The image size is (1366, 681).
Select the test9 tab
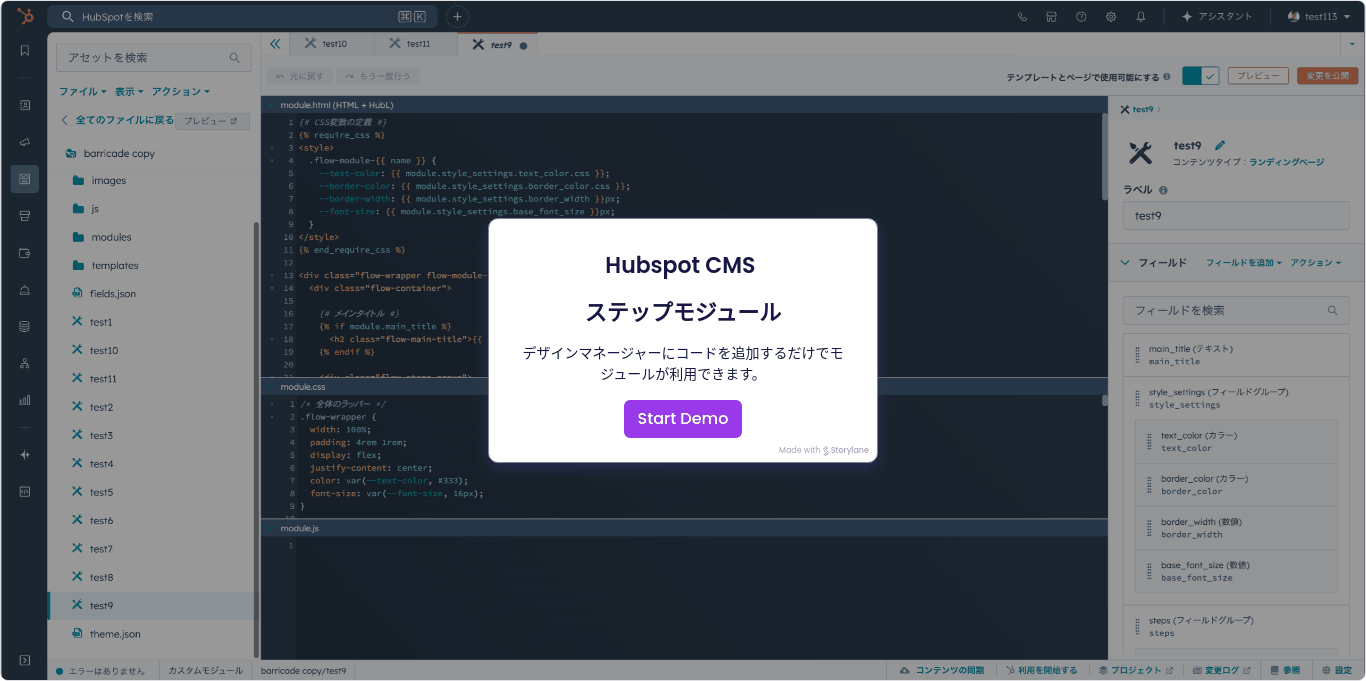pyautogui.click(x=499, y=44)
